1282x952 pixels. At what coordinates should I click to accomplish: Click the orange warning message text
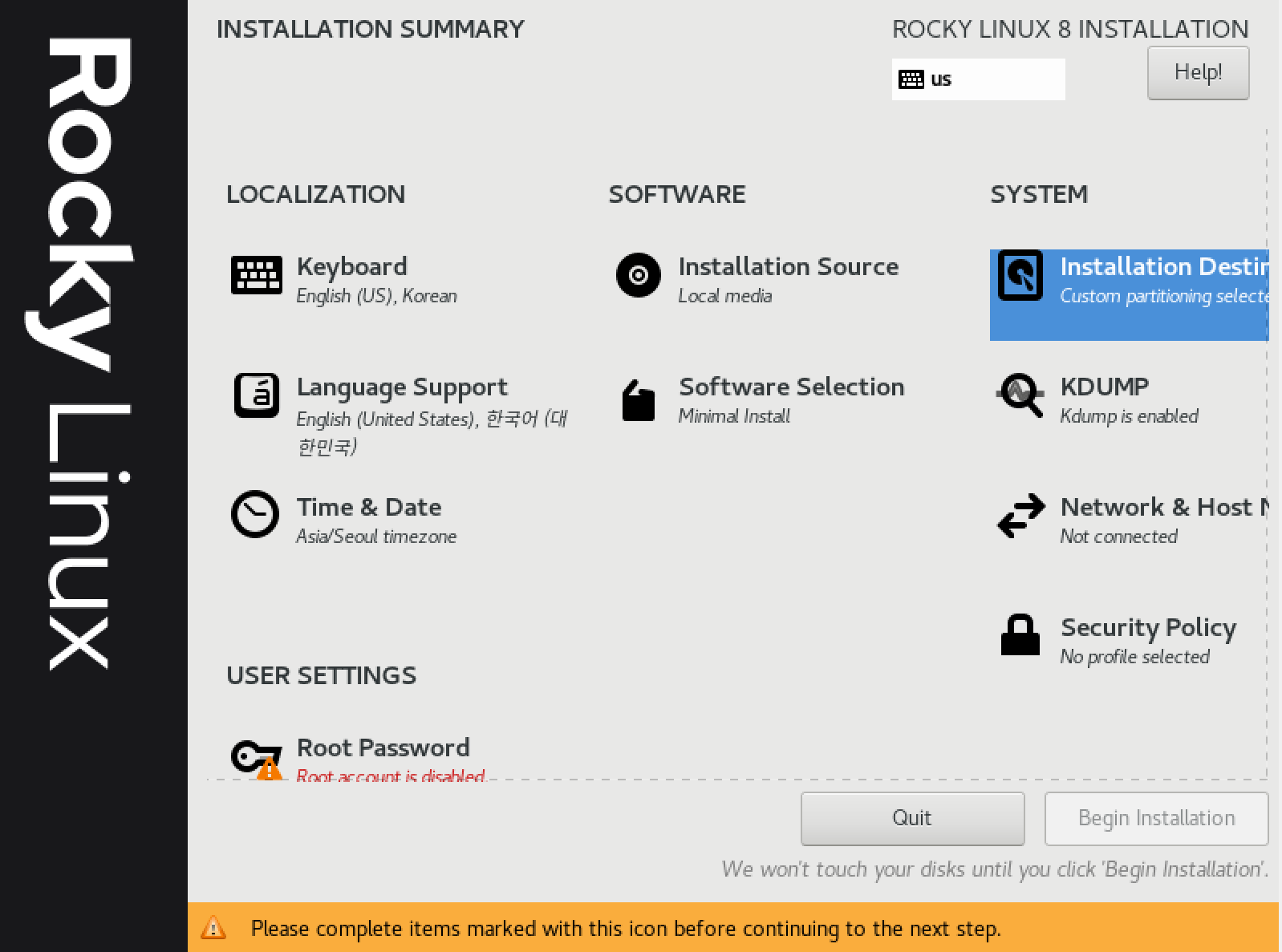[x=626, y=929]
